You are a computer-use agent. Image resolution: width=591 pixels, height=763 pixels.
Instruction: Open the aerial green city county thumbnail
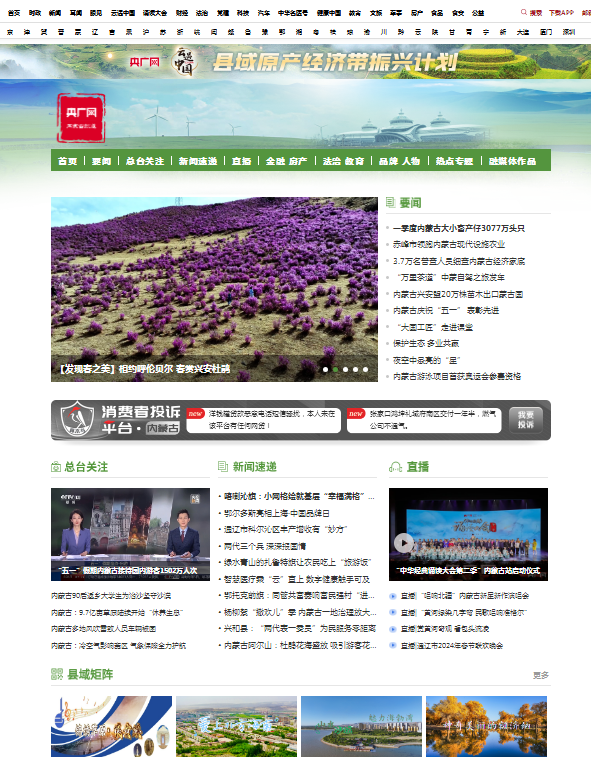[236, 726]
